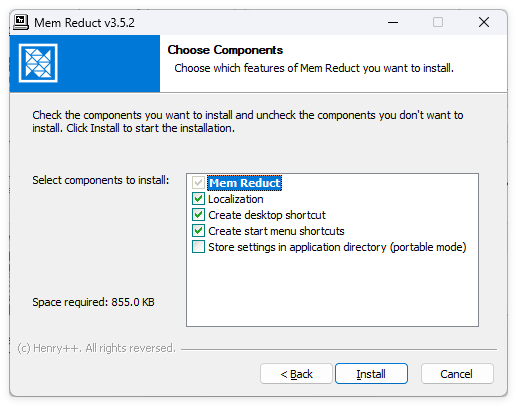The width and height of the screenshot is (517, 406).
Task: Enable portable mode settings checkbox
Action: click(x=198, y=247)
